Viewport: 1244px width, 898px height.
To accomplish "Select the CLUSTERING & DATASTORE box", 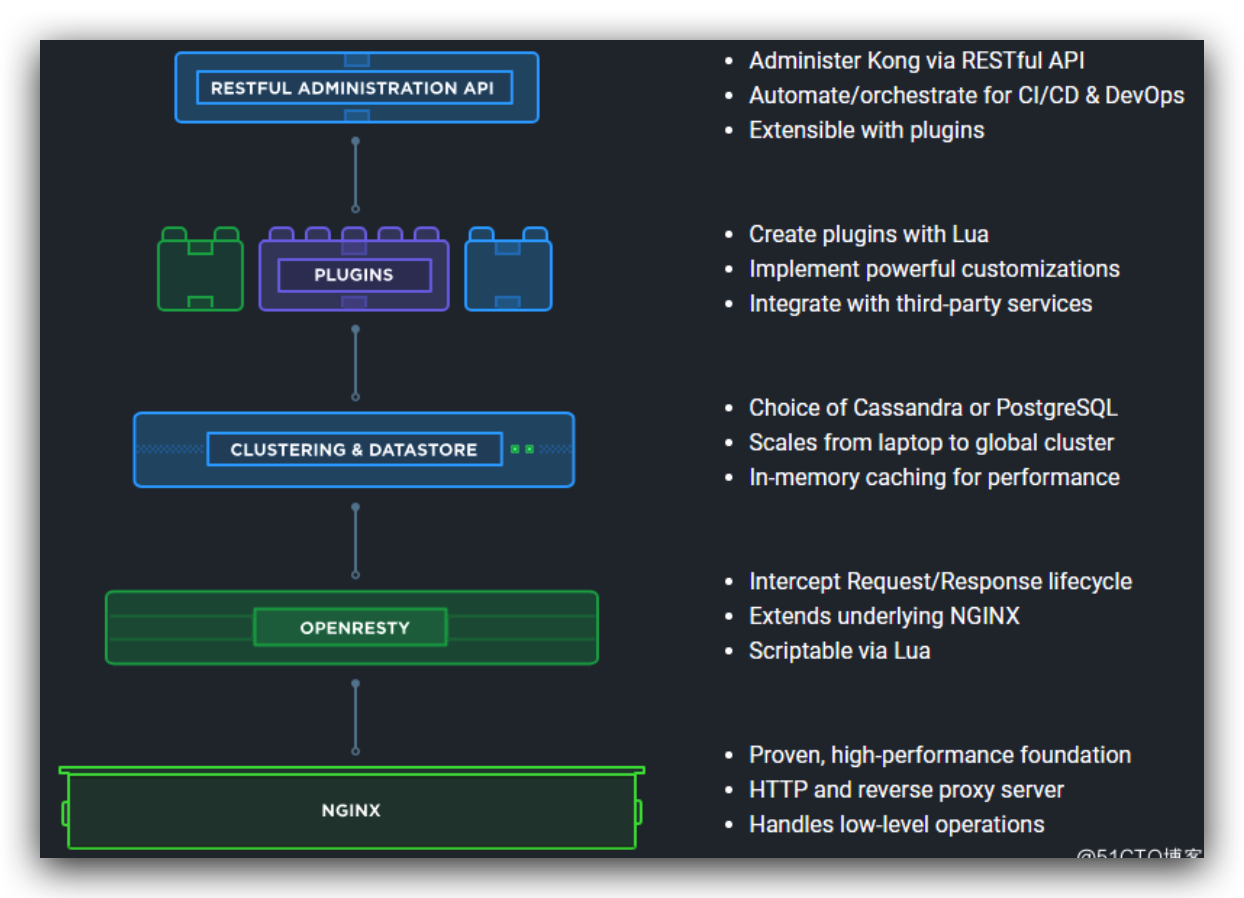I will (x=354, y=450).
